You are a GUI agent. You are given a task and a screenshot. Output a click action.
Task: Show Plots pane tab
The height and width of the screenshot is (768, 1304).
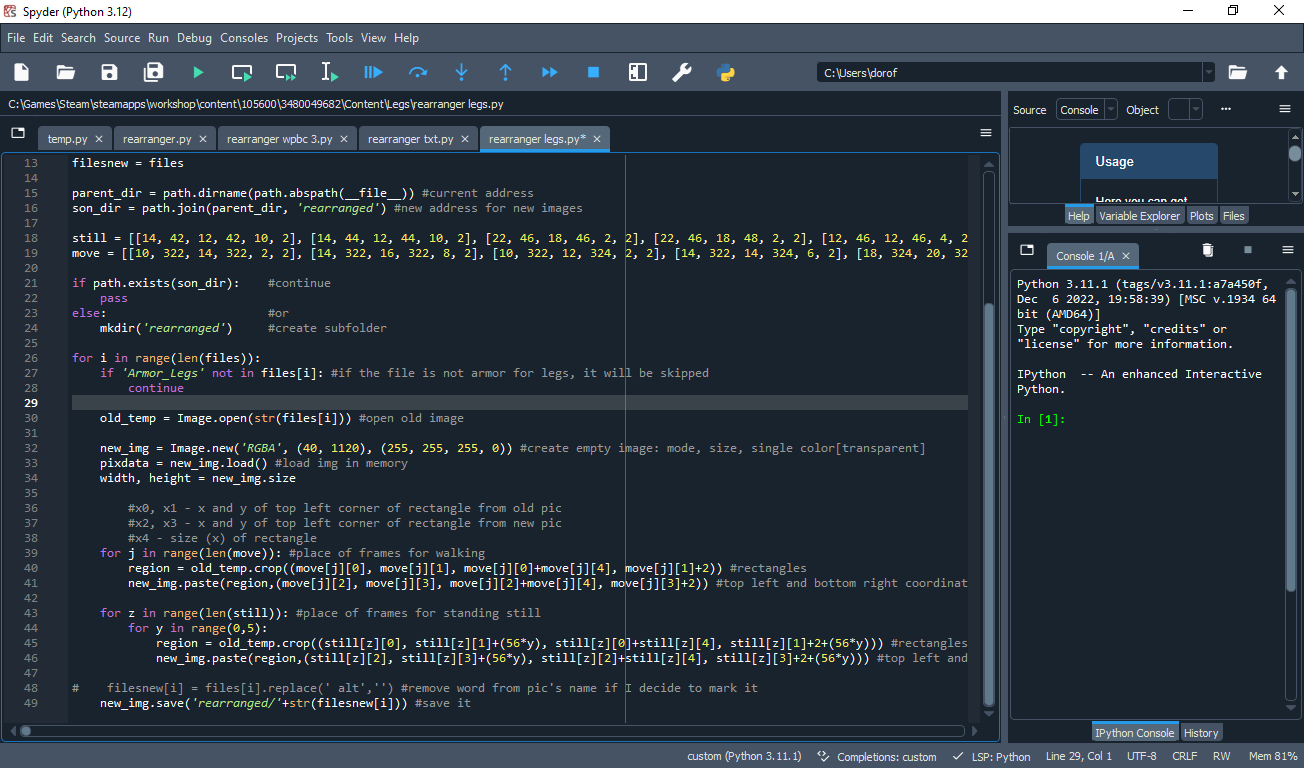coord(1202,216)
